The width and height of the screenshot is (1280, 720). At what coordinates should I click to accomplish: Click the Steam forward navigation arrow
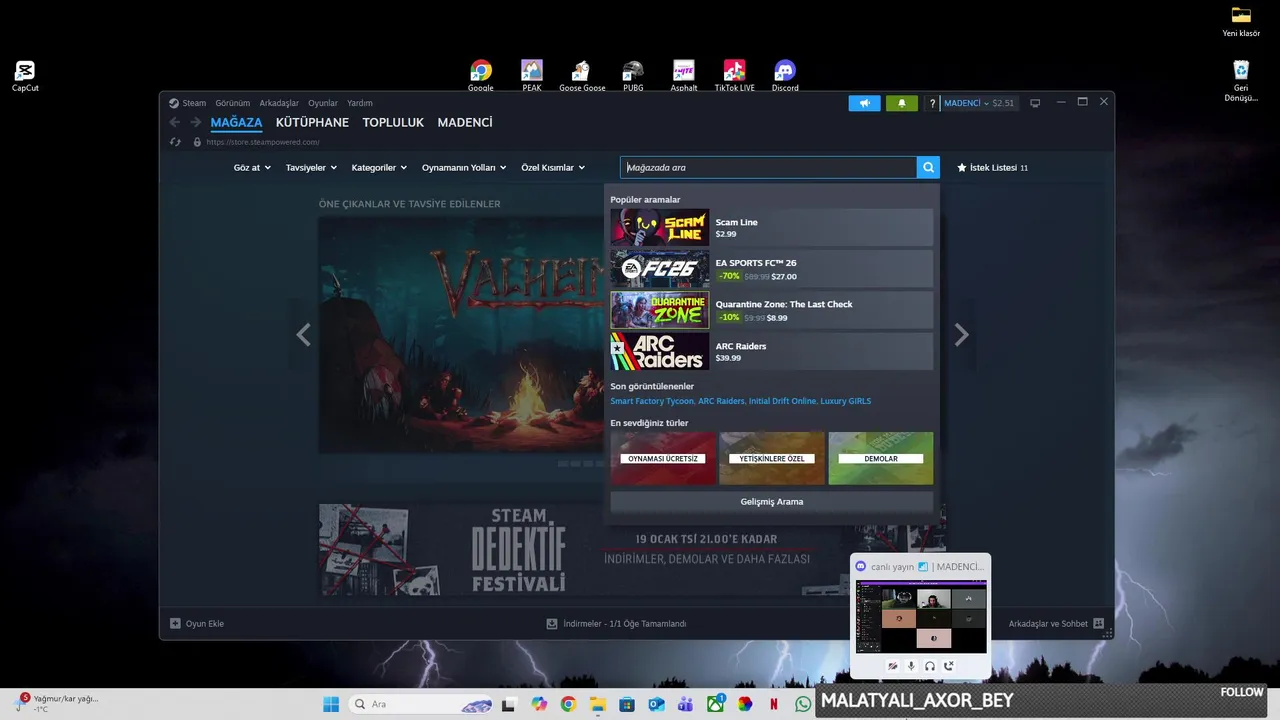(x=196, y=122)
